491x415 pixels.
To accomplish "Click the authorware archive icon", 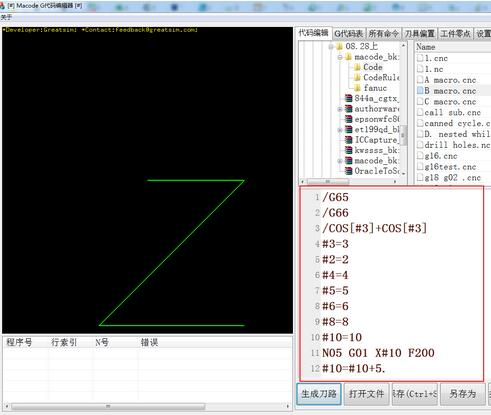I will 348,109.
